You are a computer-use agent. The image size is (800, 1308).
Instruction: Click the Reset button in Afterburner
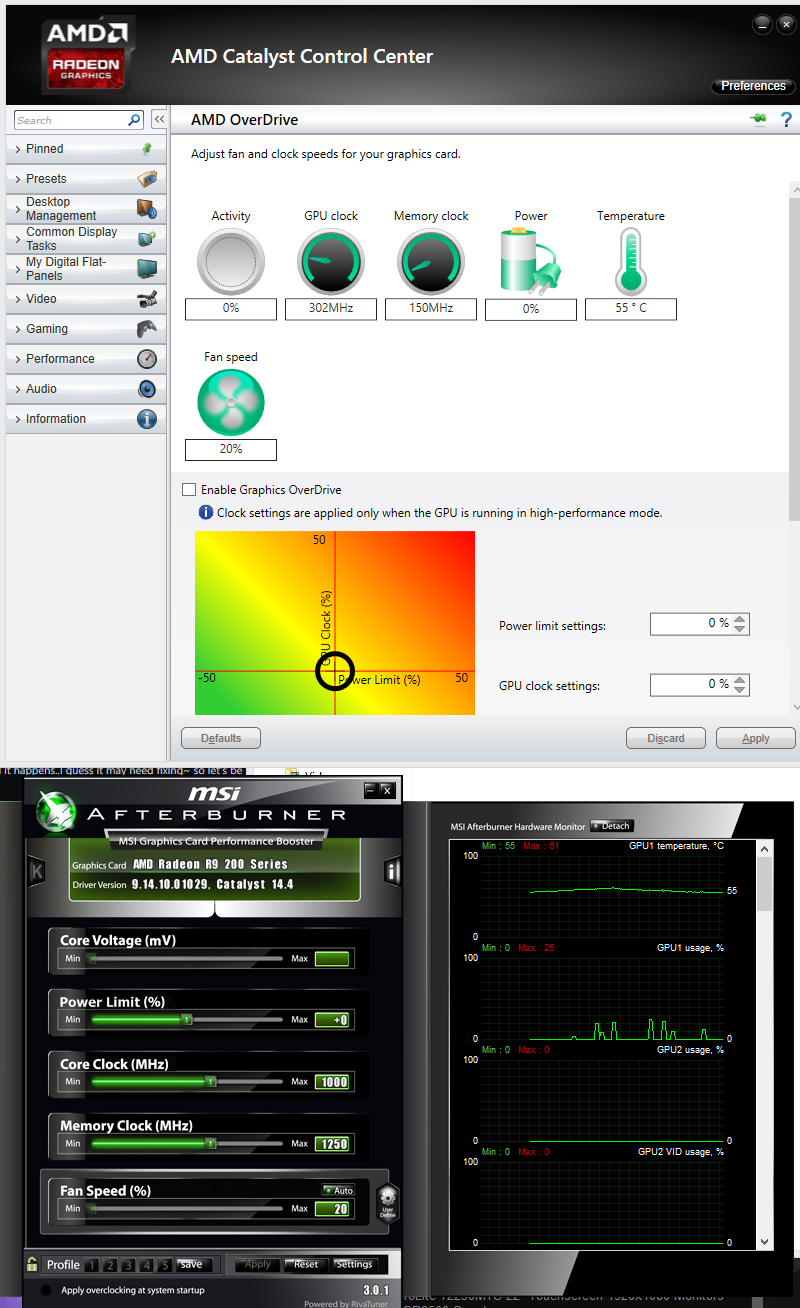coord(306,1264)
